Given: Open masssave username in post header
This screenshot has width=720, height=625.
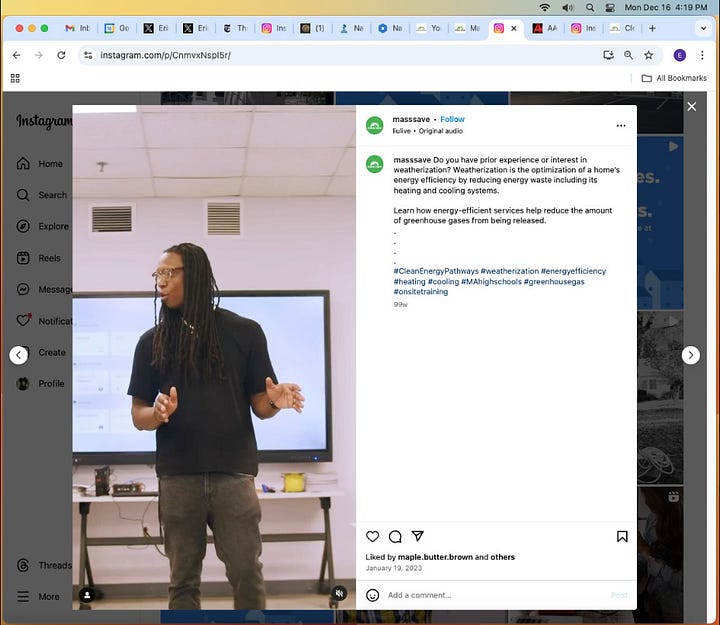Looking at the screenshot, I should pyautogui.click(x=411, y=119).
